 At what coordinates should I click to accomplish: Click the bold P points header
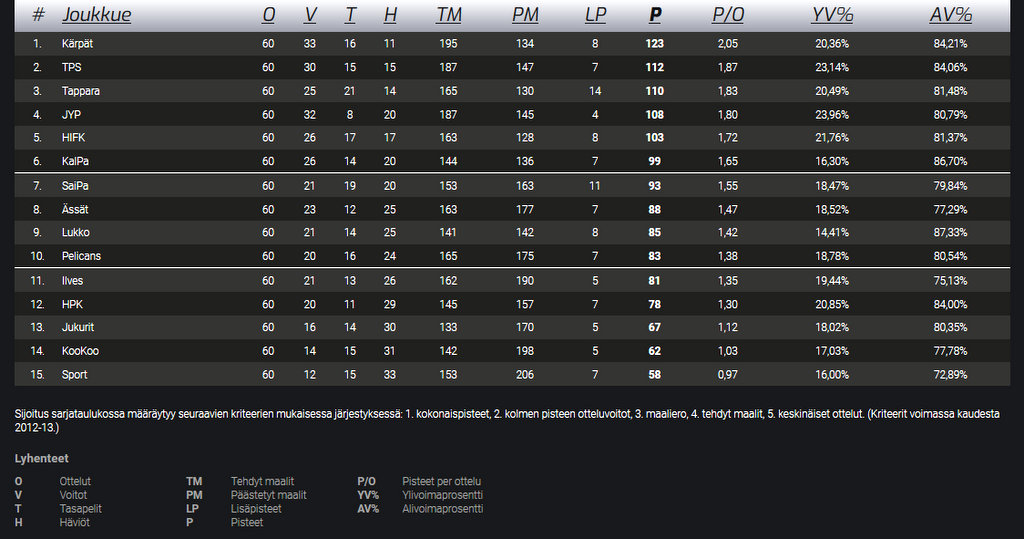tap(655, 15)
